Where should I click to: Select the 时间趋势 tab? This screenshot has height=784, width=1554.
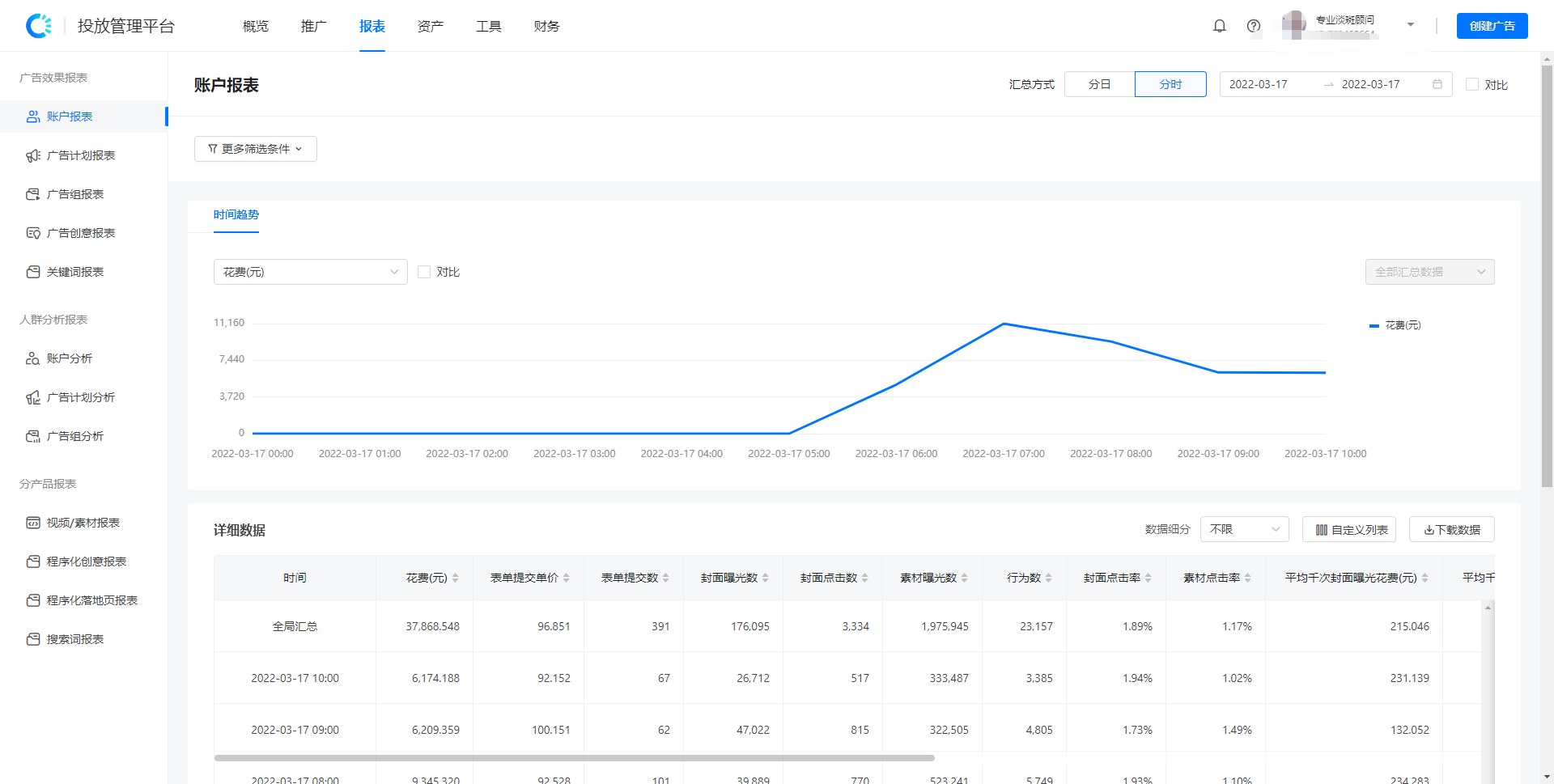coord(236,215)
